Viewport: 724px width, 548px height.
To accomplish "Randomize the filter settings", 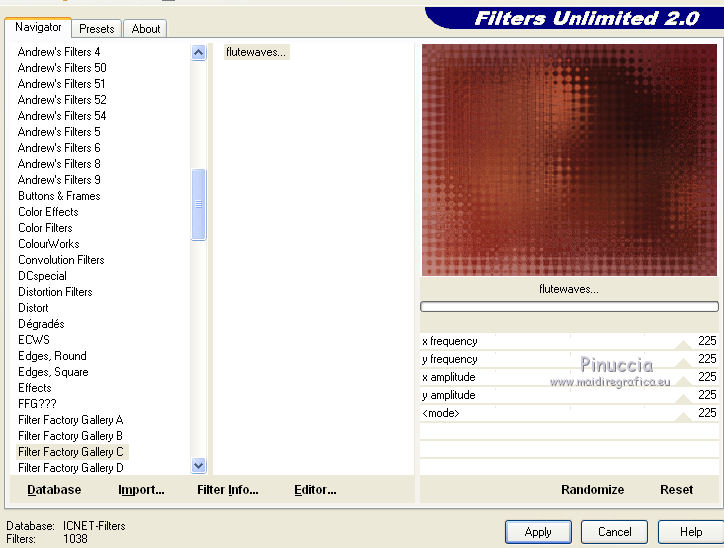I will tap(592, 490).
